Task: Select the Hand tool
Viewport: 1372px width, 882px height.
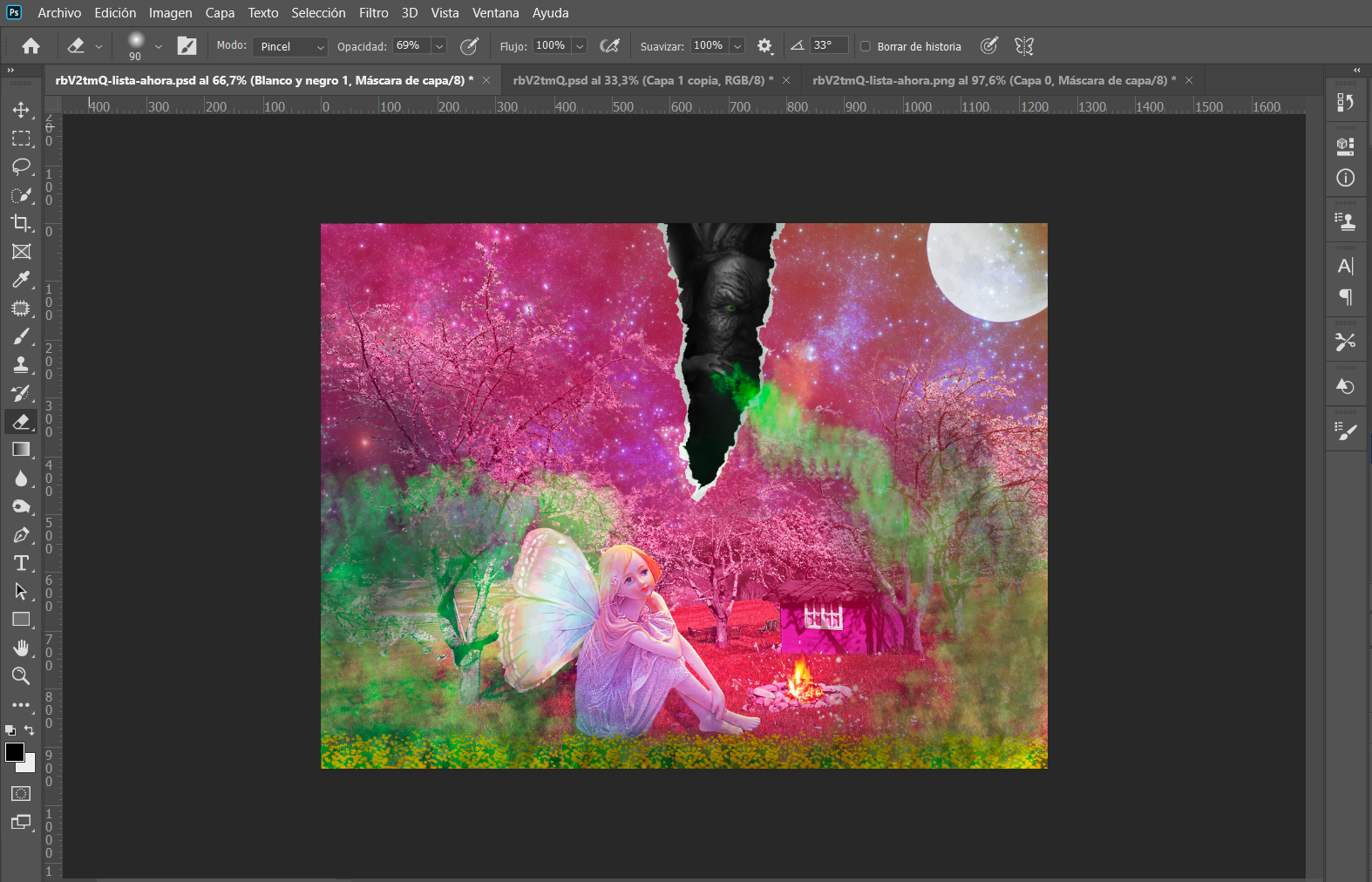Action: point(21,648)
